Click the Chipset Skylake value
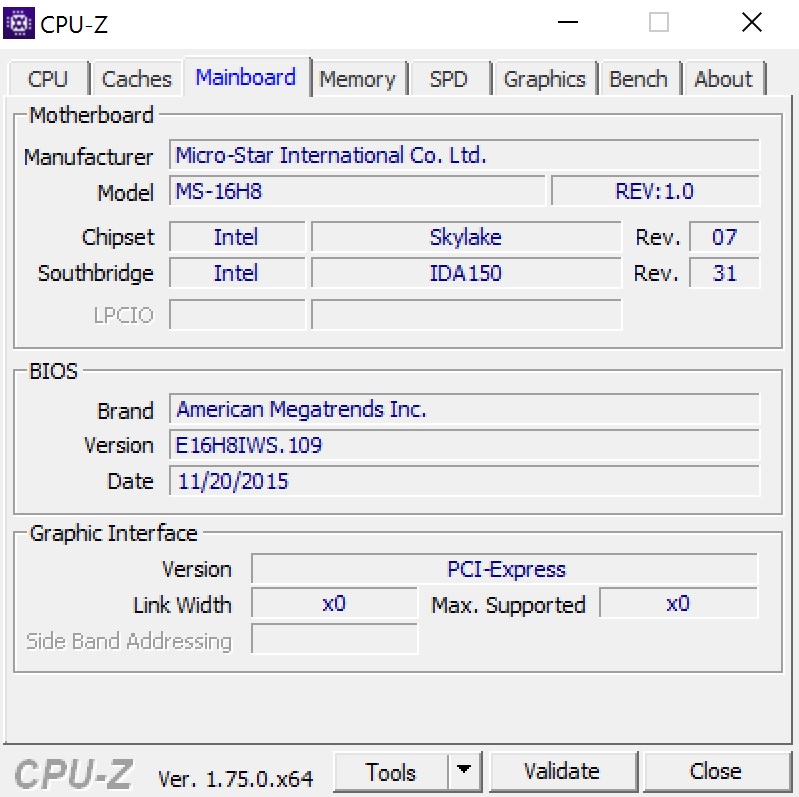The image size is (799, 797). click(x=466, y=237)
